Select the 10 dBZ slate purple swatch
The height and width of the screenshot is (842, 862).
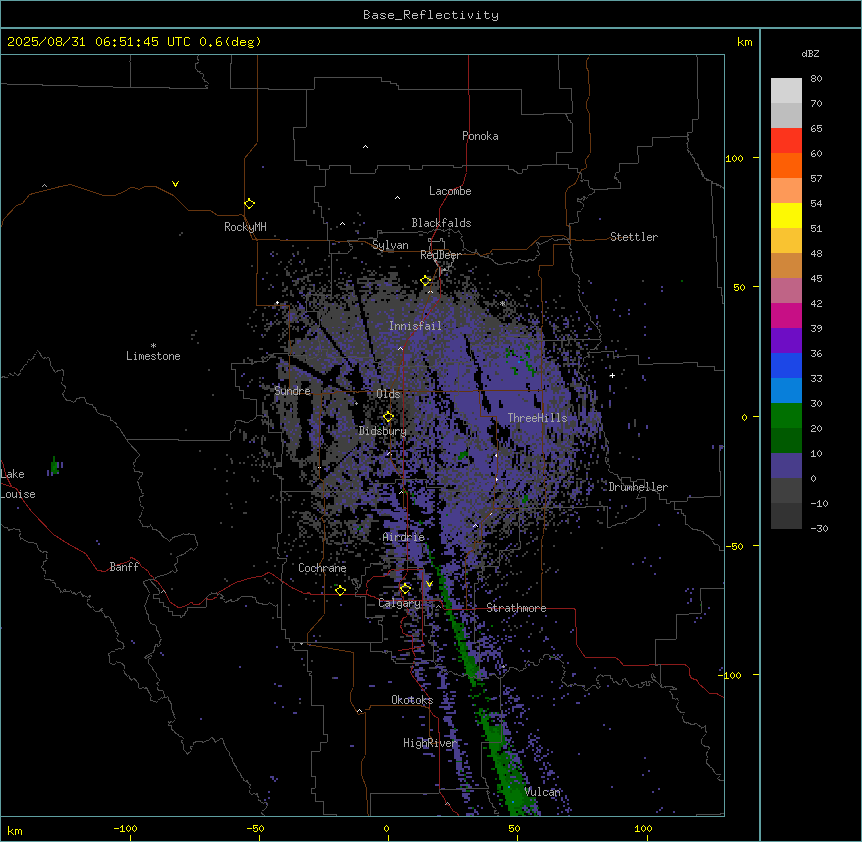click(786, 466)
